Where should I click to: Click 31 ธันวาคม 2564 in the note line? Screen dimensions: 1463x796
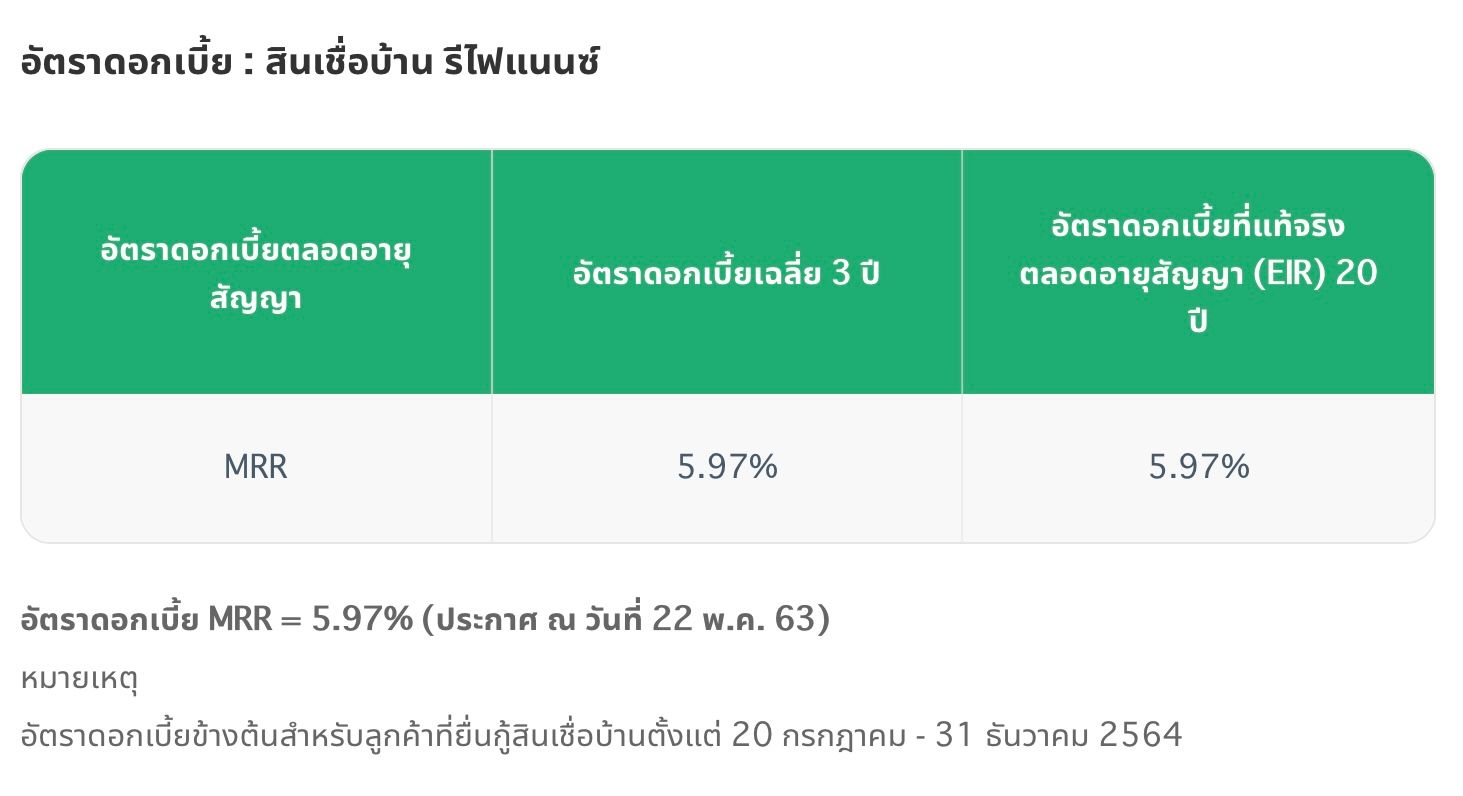point(1059,736)
